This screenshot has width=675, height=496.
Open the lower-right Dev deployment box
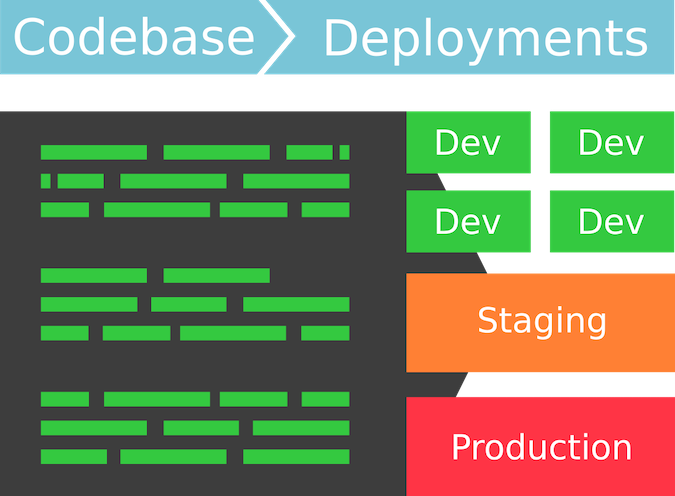pyautogui.click(x=611, y=221)
